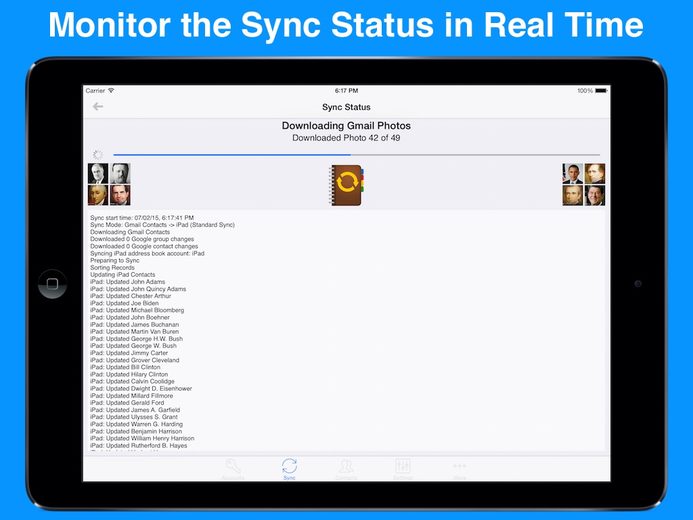Select top-left flag-background photo in right grid
693x520 pixels.
pyautogui.click(x=572, y=173)
